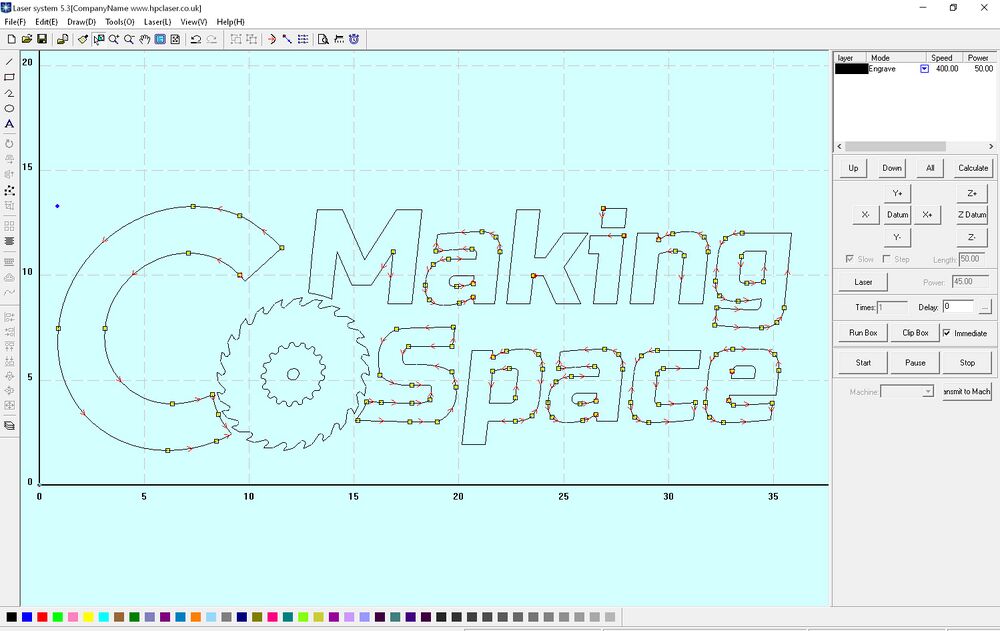The image size is (1000, 631).
Task: Activate the Pan hand tool
Action: click(x=144, y=39)
